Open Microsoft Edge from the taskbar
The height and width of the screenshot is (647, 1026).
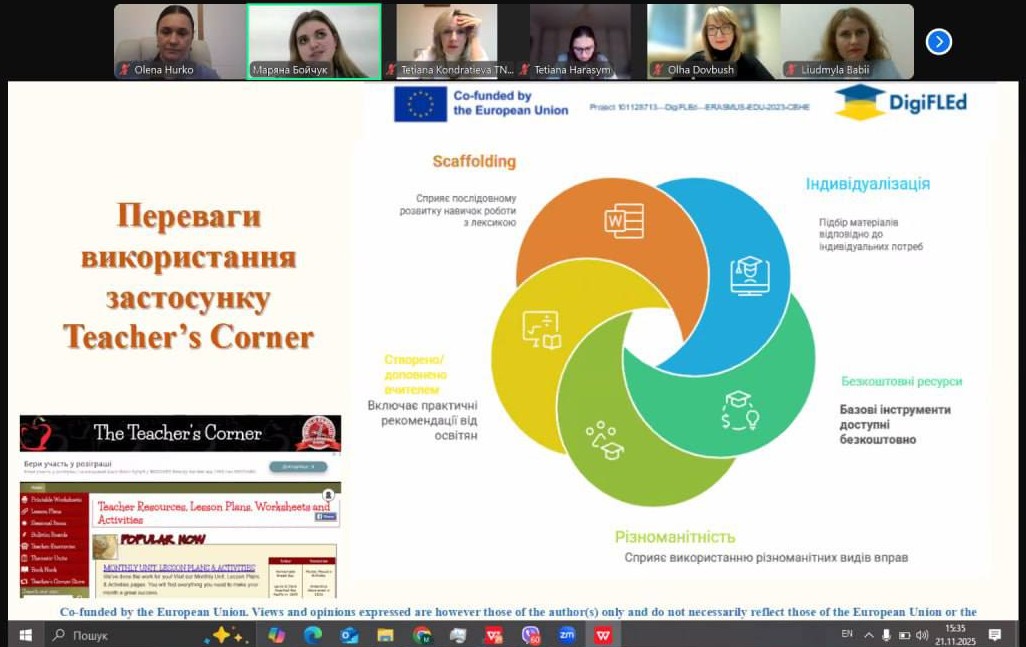coord(313,635)
